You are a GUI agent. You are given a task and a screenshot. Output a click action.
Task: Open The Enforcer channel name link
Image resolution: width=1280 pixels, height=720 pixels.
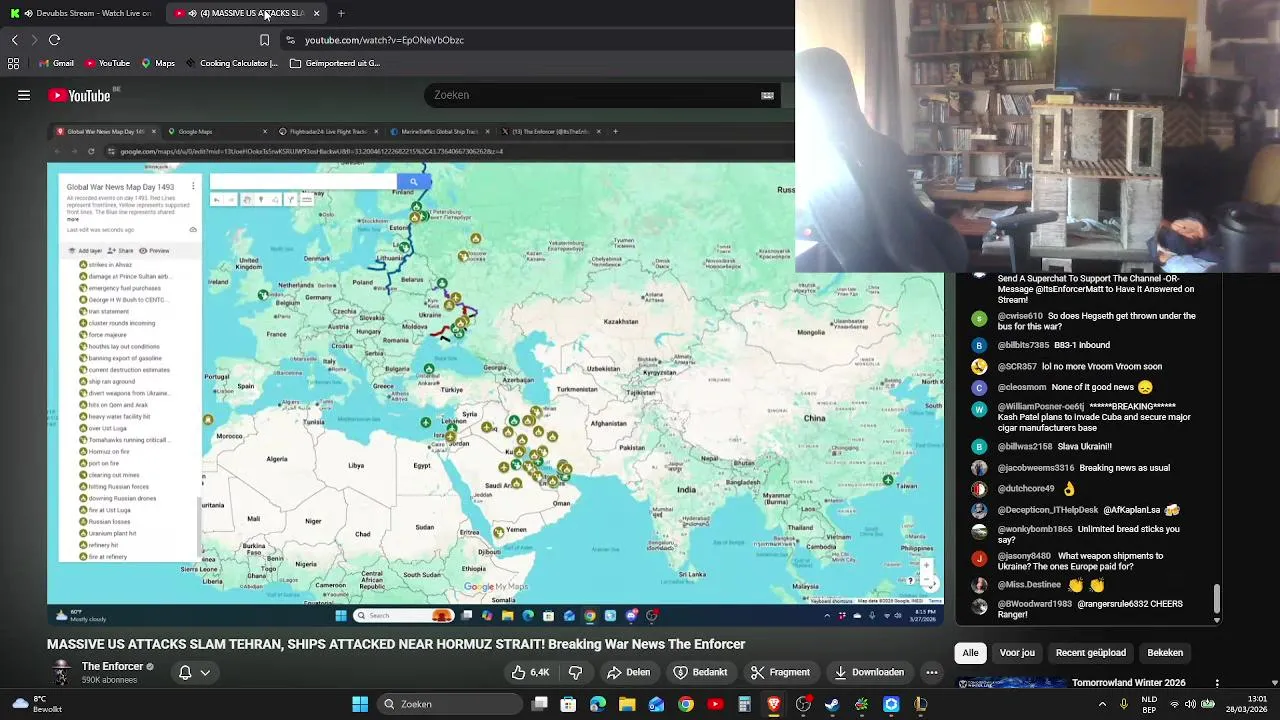[x=112, y=667]
